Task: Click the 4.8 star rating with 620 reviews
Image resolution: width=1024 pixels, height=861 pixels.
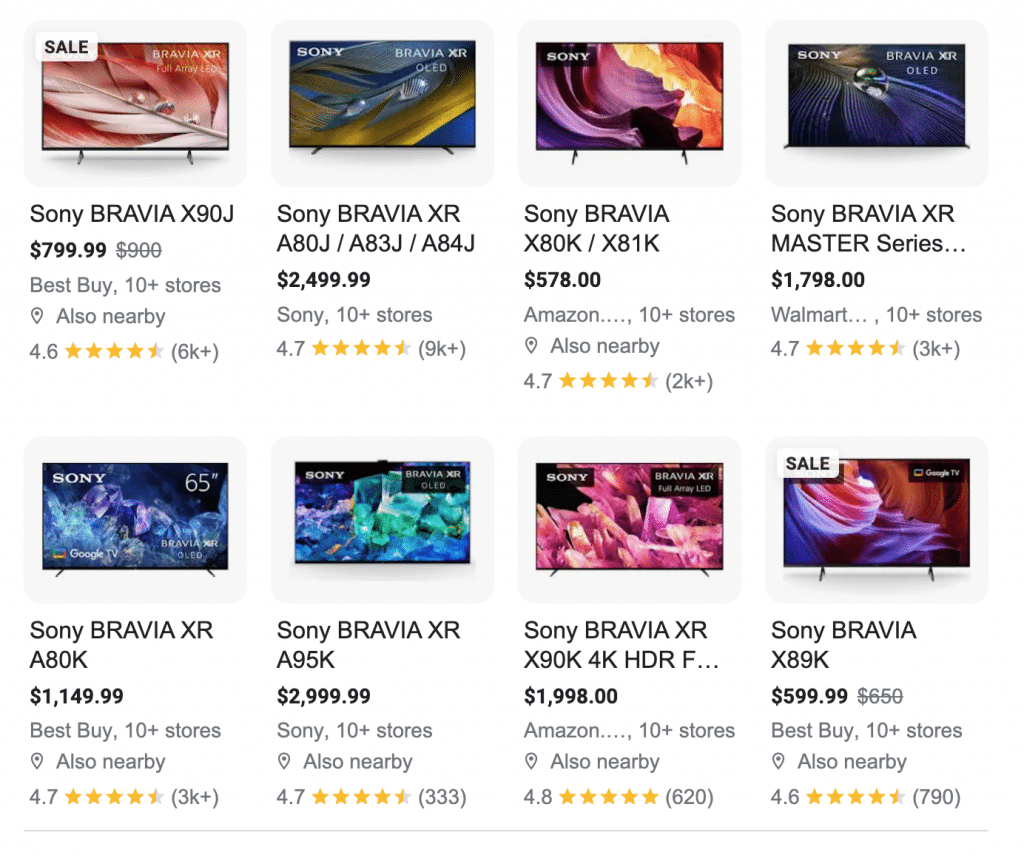Action: [618, 797]
